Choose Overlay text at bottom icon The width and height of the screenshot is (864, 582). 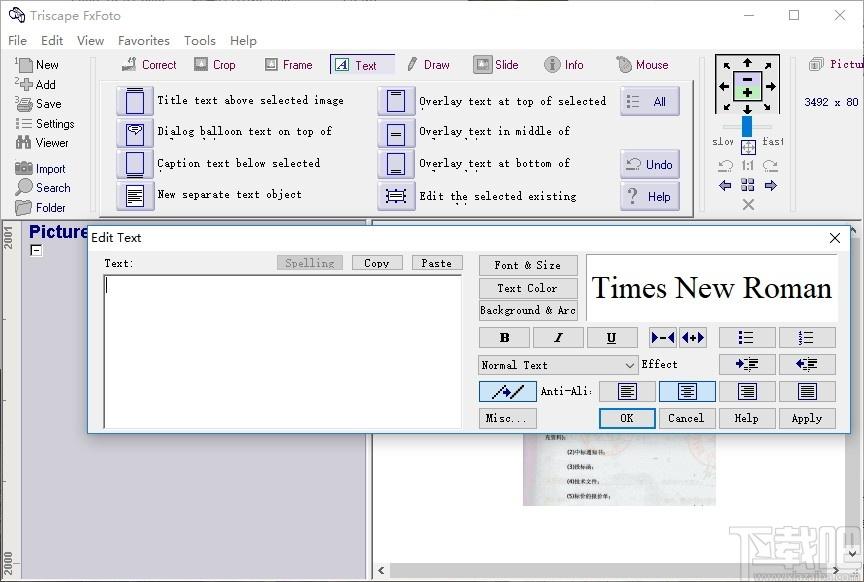tap(396, 164)
